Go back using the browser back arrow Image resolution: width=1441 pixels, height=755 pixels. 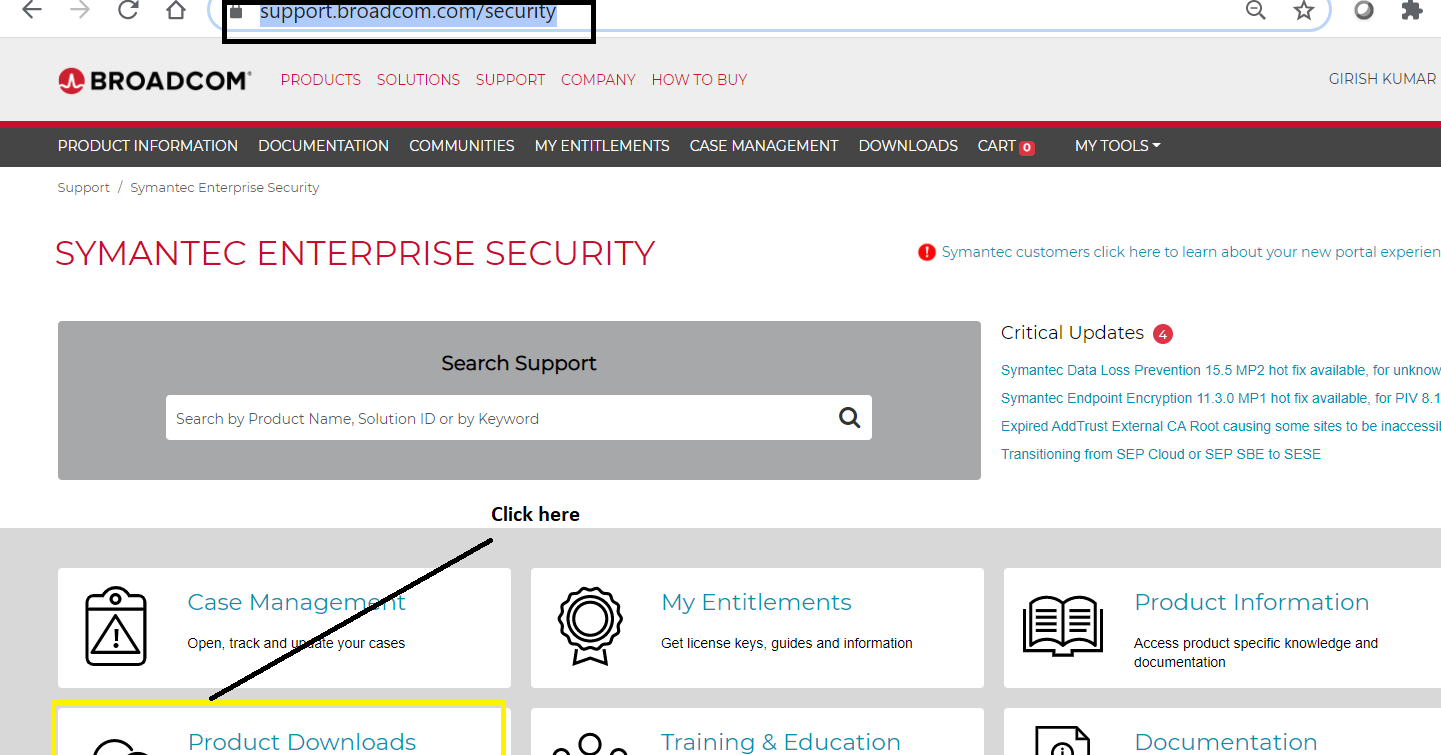32,10
